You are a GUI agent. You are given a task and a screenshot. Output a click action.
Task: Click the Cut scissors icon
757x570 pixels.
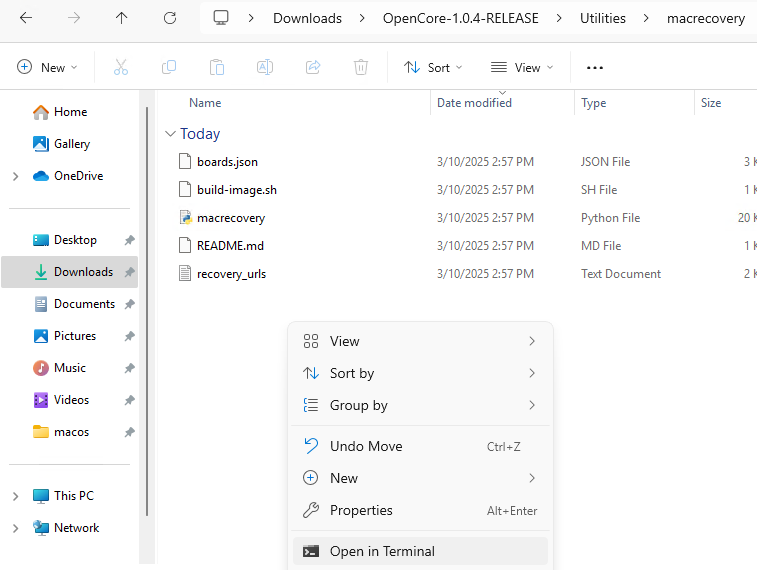pos(121,67)
